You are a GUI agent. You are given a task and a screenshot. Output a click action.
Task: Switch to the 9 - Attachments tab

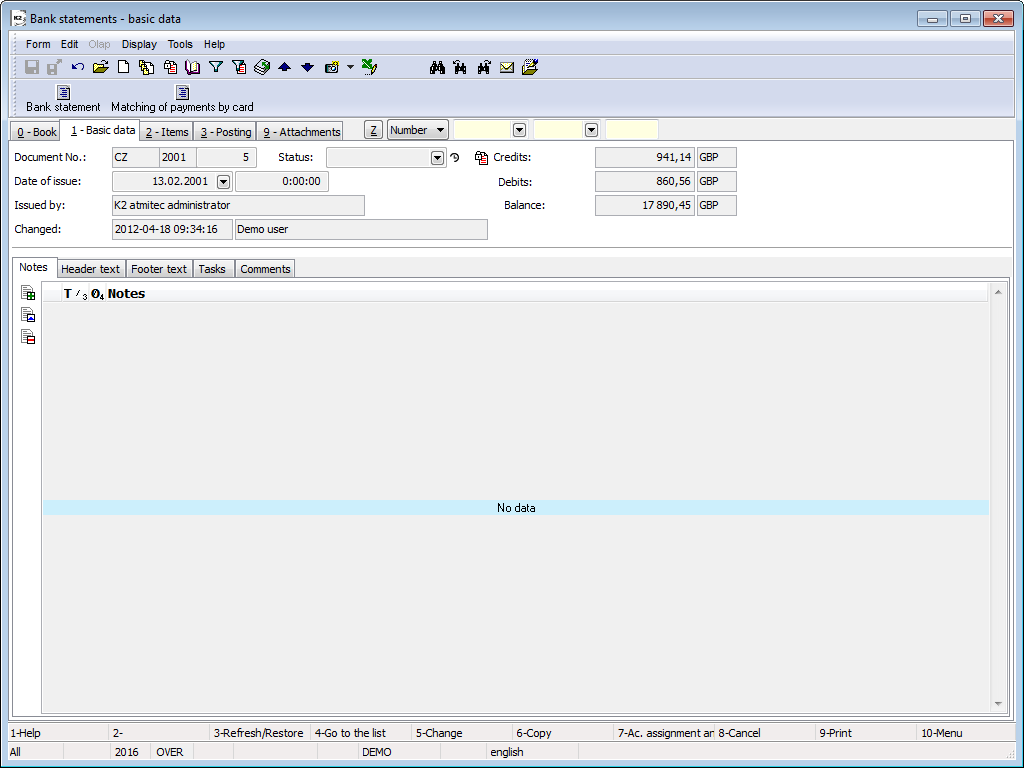[x=301, y=132]
